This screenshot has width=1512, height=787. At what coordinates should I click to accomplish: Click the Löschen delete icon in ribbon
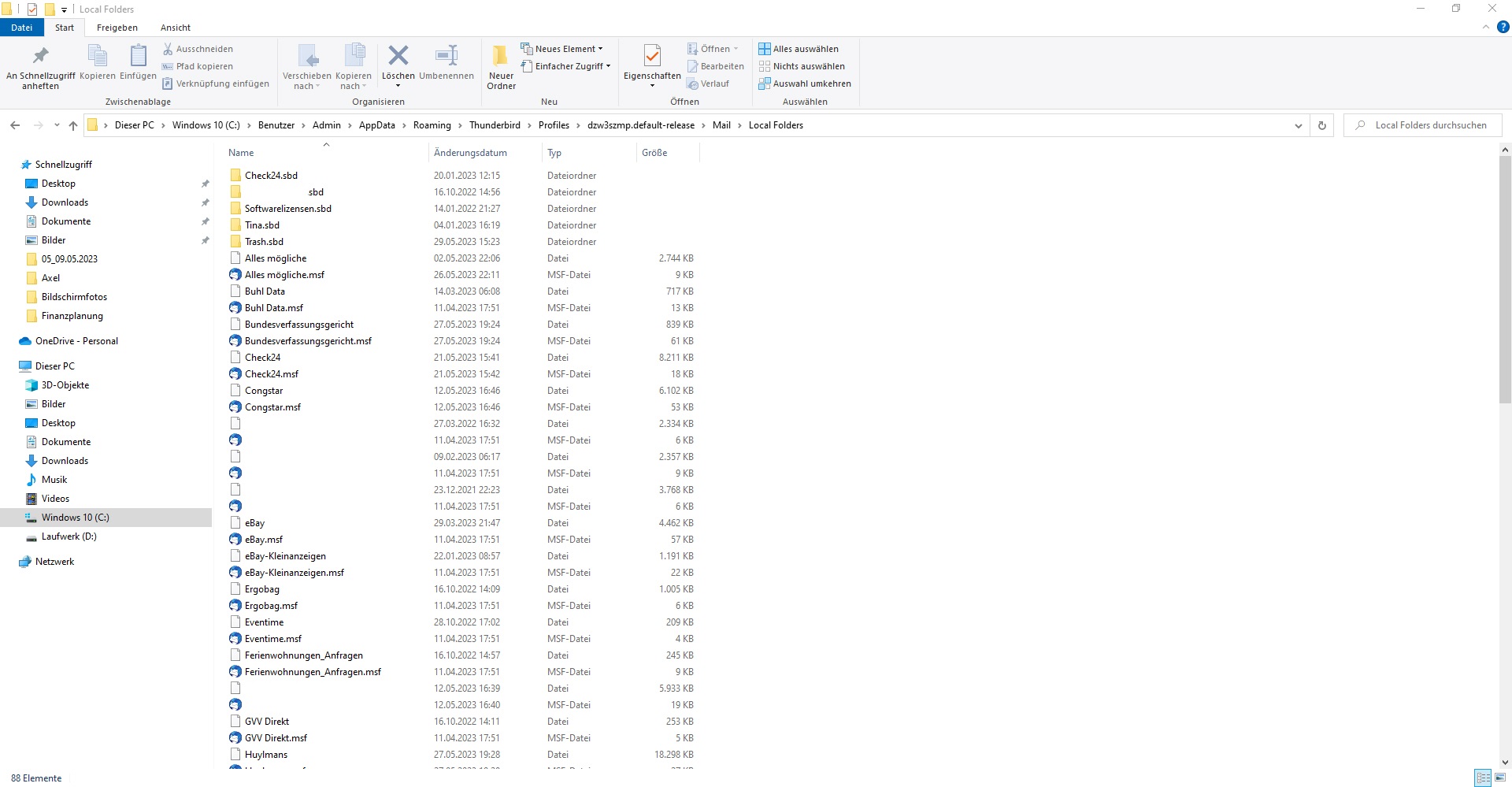click(398, 57)
